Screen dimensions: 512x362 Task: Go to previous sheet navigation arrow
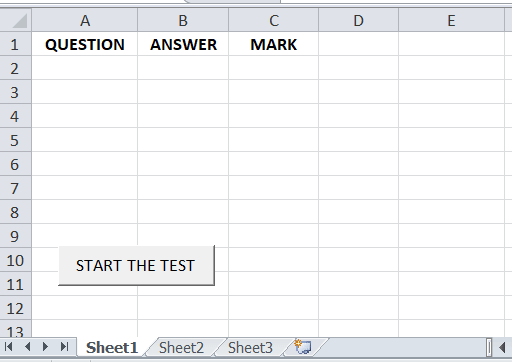[x=28, y=347]
